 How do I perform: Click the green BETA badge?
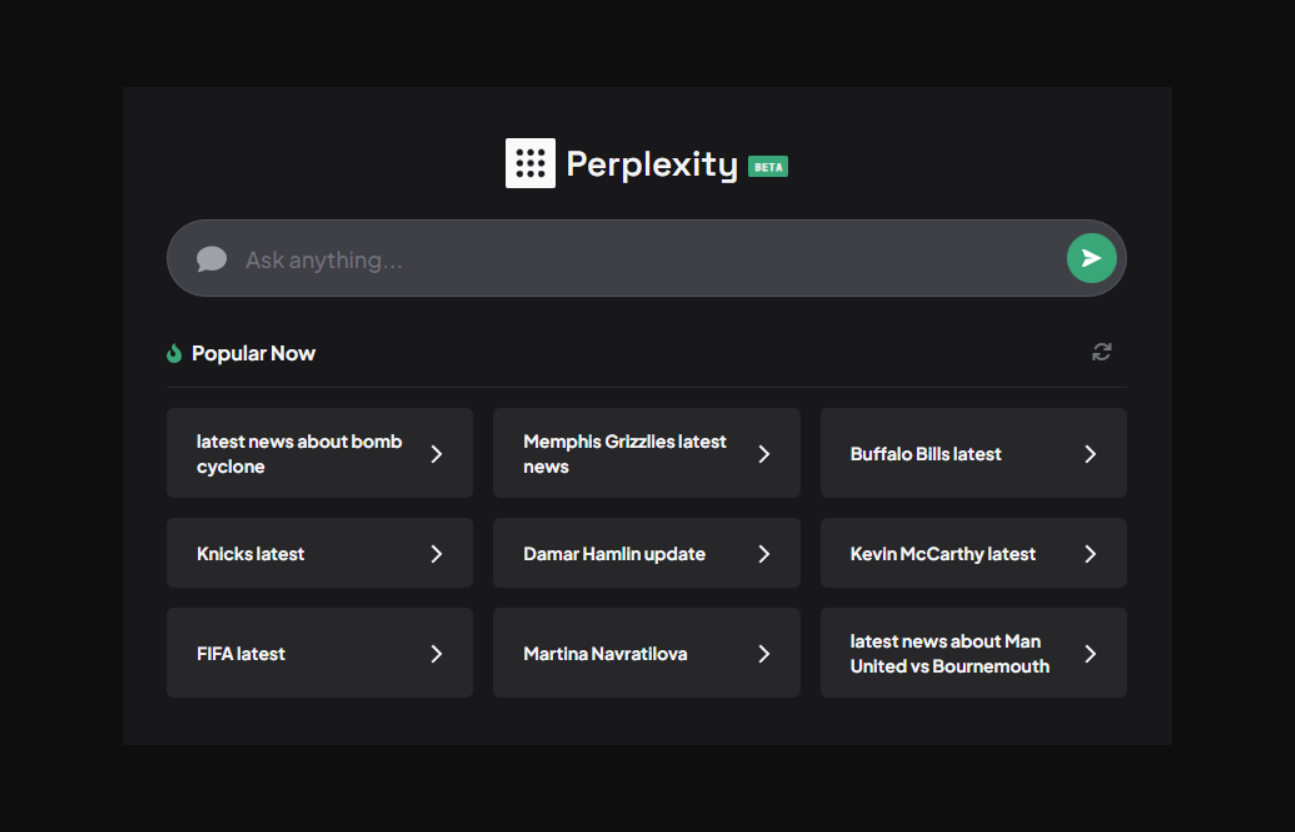(x=768, y=167)
